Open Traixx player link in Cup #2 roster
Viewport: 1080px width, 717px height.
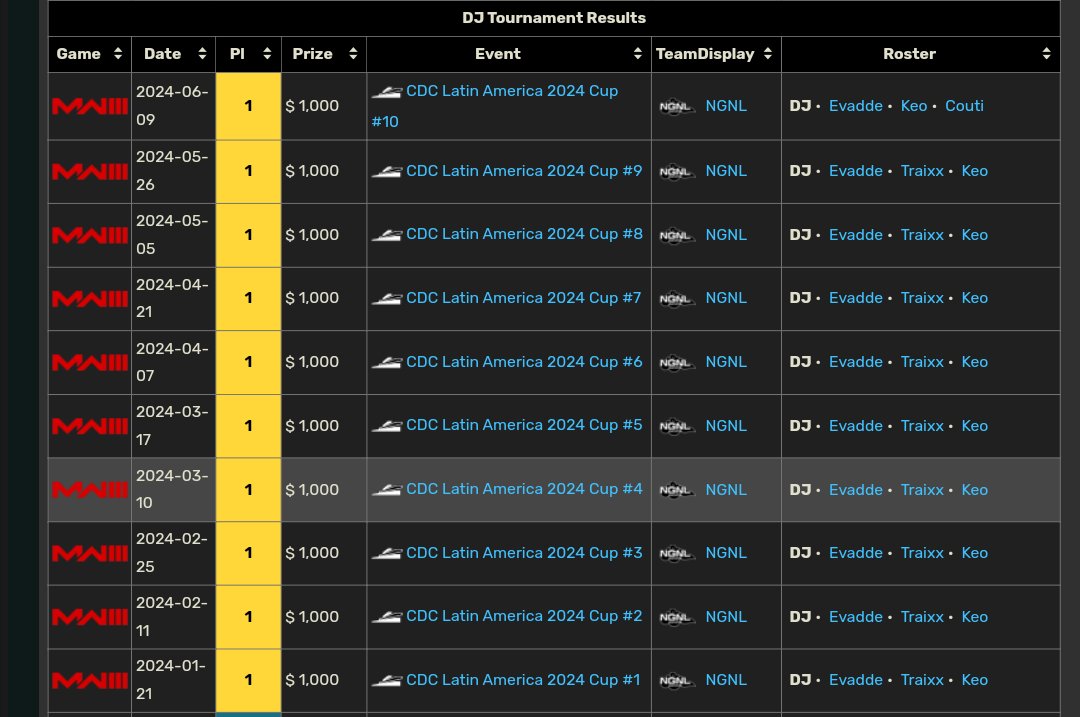tap(922, 616)
